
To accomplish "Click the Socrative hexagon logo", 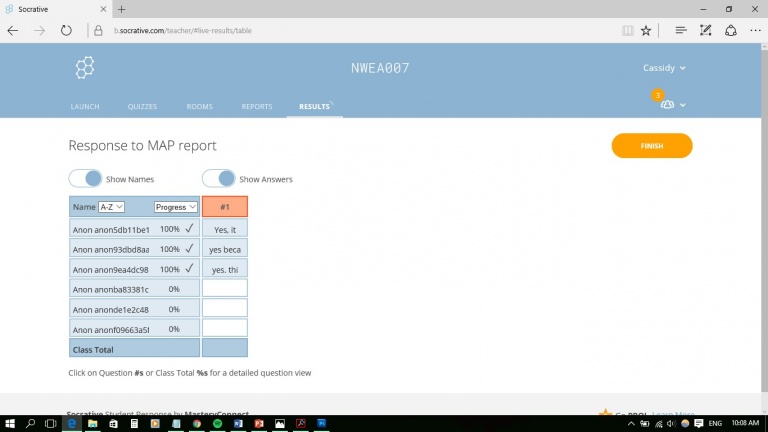I will [x=85, y=68].
